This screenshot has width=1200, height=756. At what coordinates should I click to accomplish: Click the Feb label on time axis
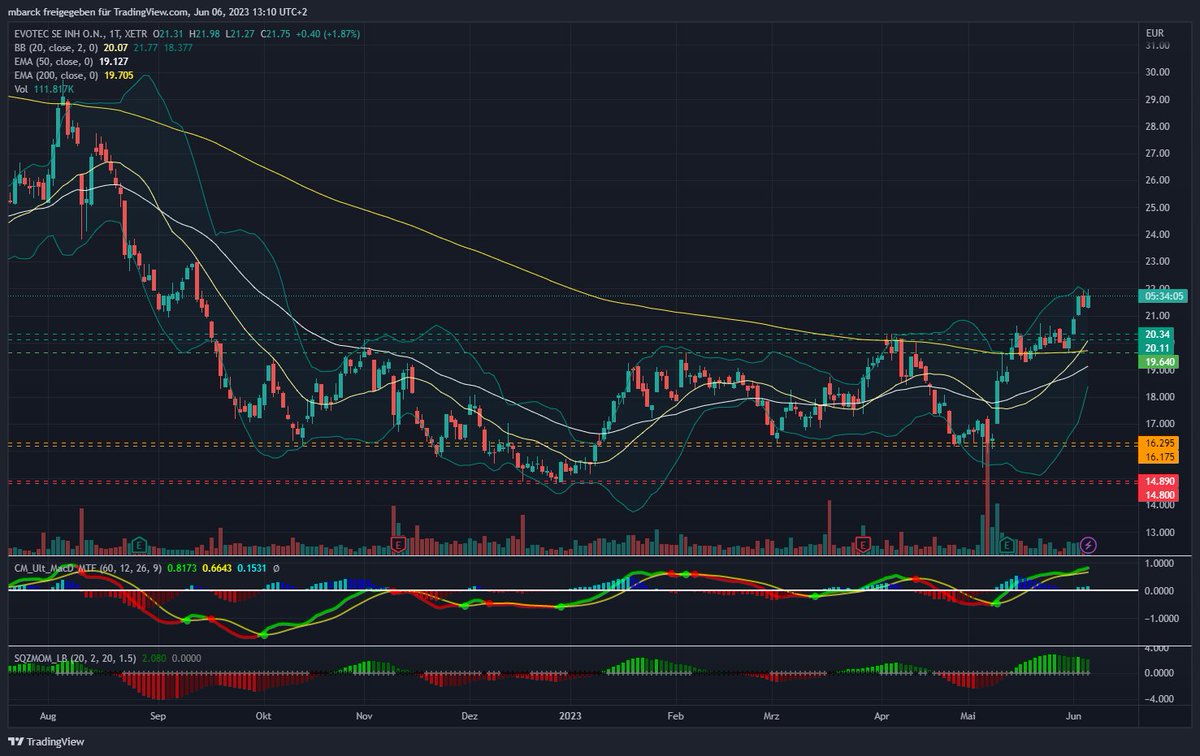(676, 716)
